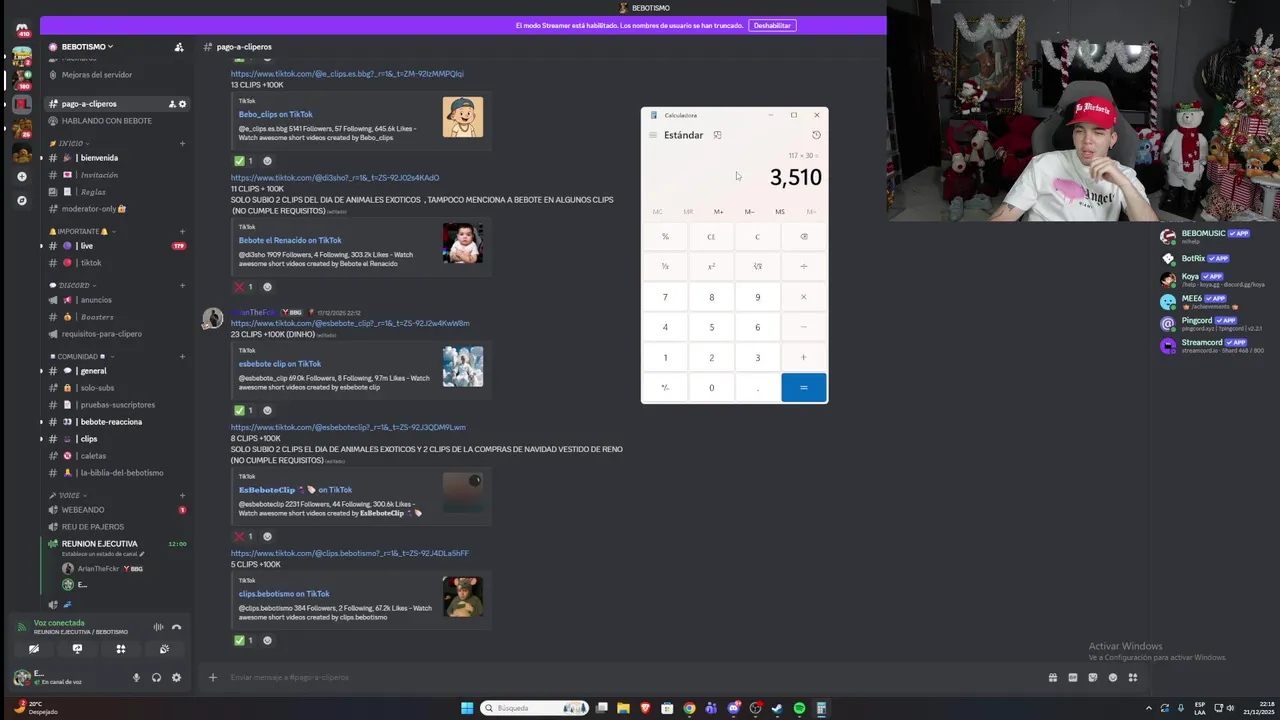
Task: Open clips.bebotismo on TikTok link
Action: (284, 594)
